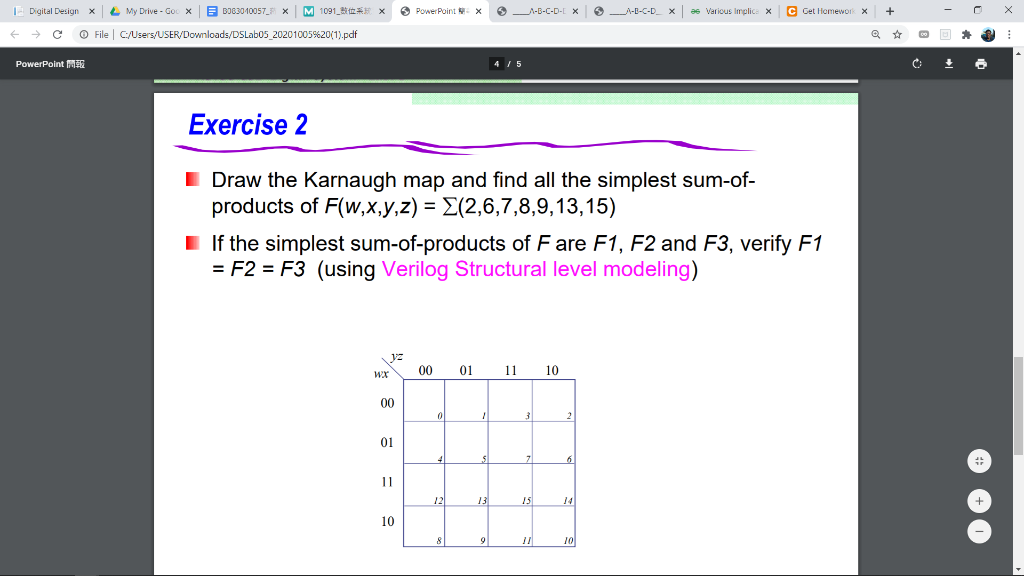Print the current PDF document
The image size is (1024, 576).
(981, 63)
